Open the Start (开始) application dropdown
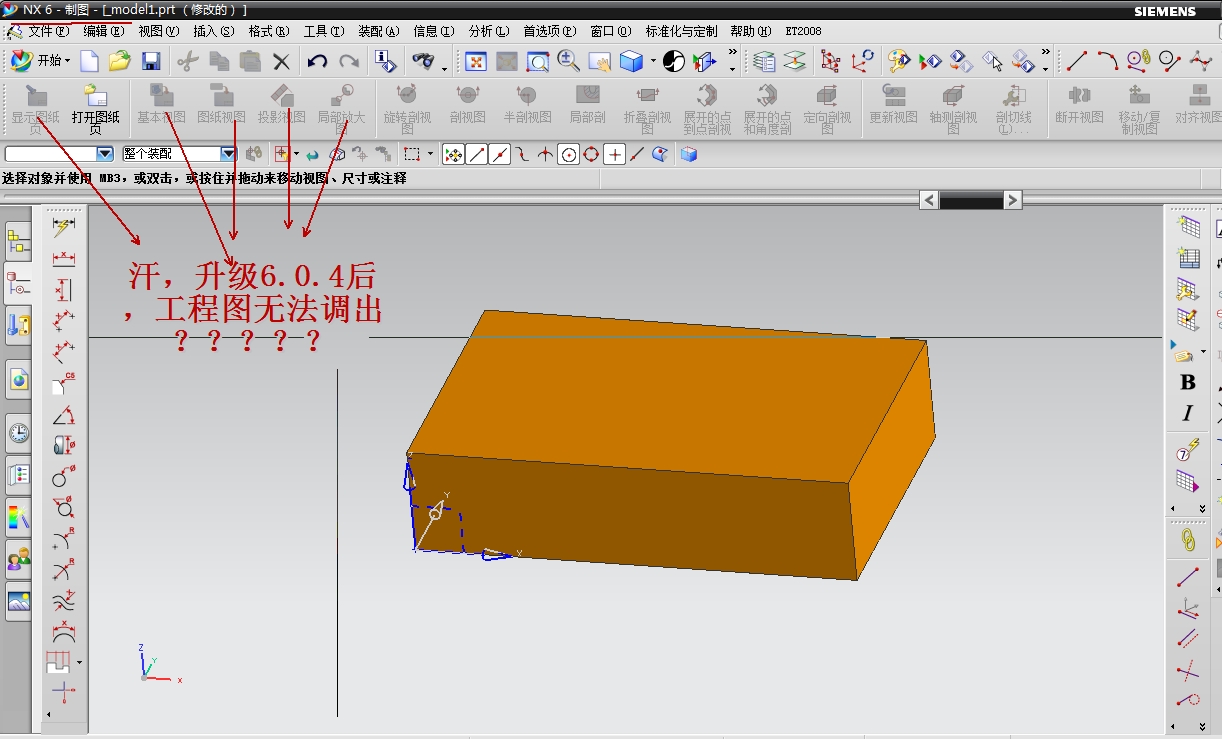Image resolution: width=1222 pixels, height=739 pixels. [40, 61]
